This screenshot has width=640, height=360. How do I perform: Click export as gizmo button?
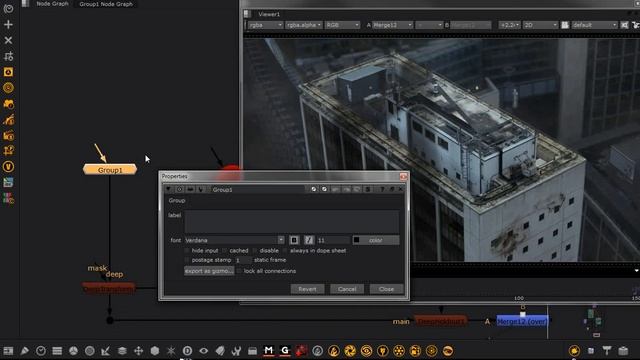tap(209, 271)
